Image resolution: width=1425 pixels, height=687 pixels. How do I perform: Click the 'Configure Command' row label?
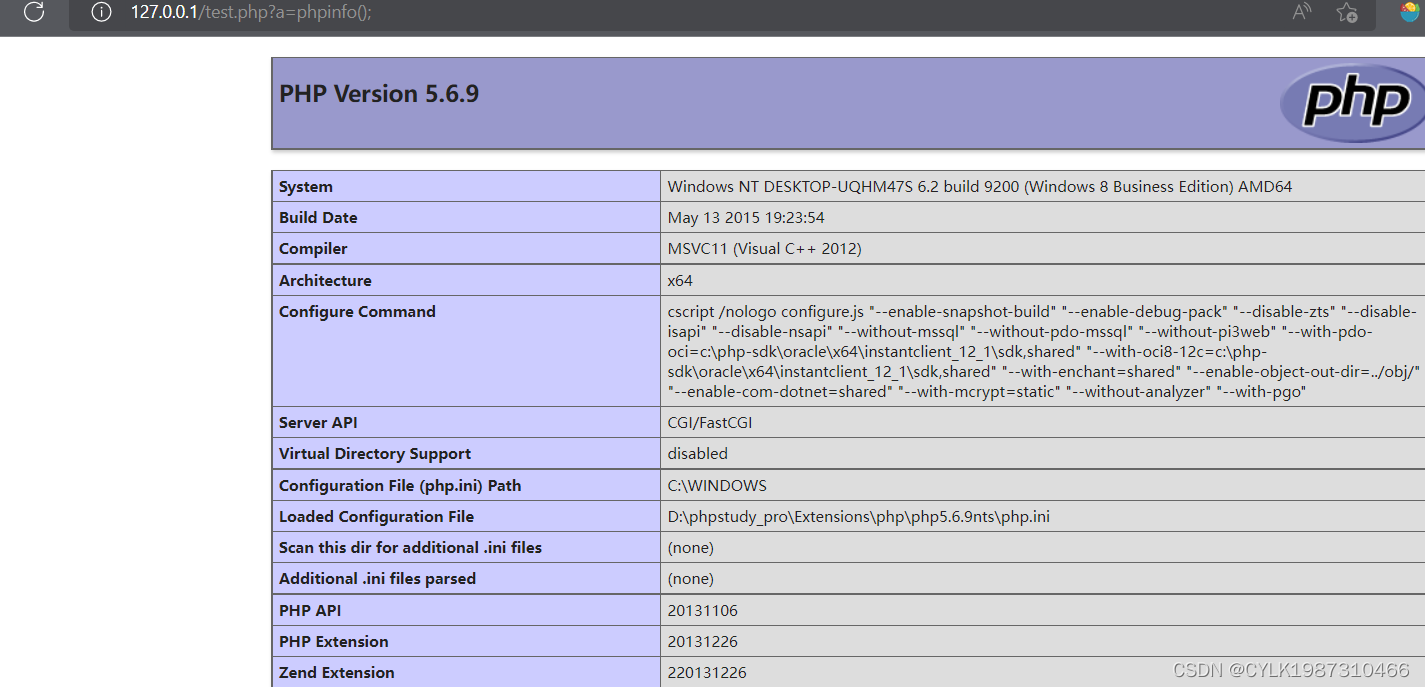(x=357, y=312)
